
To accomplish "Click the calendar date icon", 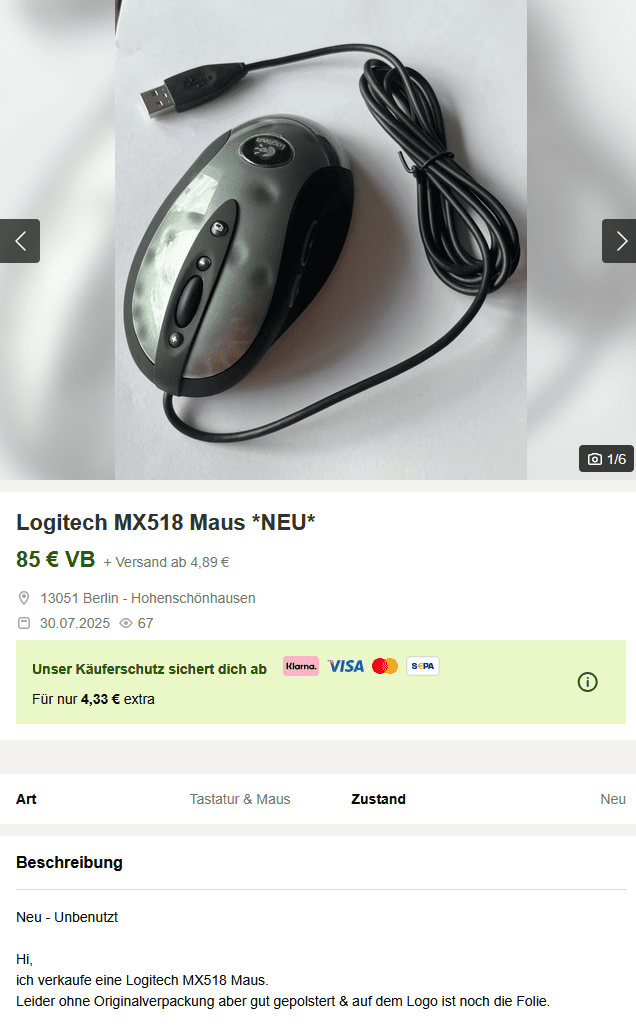I will pos(24,623).
